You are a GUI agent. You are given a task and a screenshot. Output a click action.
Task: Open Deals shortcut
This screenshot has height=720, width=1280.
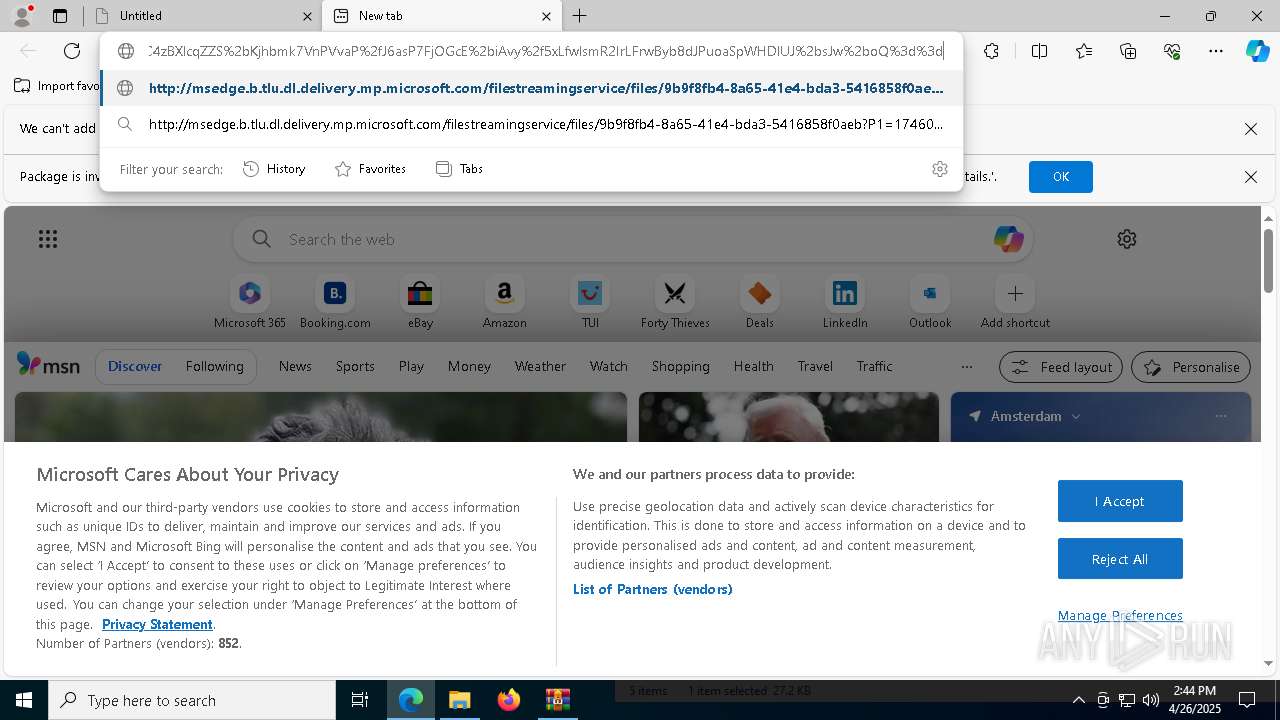pos(760,303)
